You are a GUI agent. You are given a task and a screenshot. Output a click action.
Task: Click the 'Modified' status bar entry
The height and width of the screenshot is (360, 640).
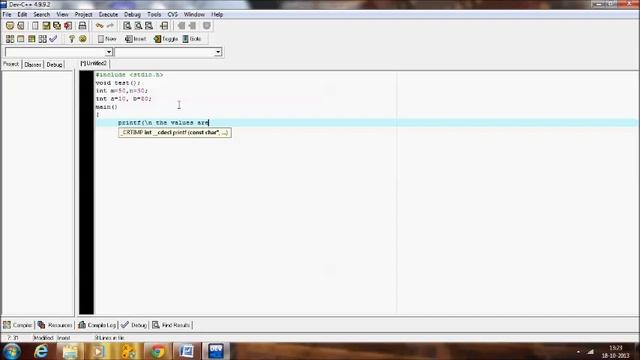click(x=43, y=338)
